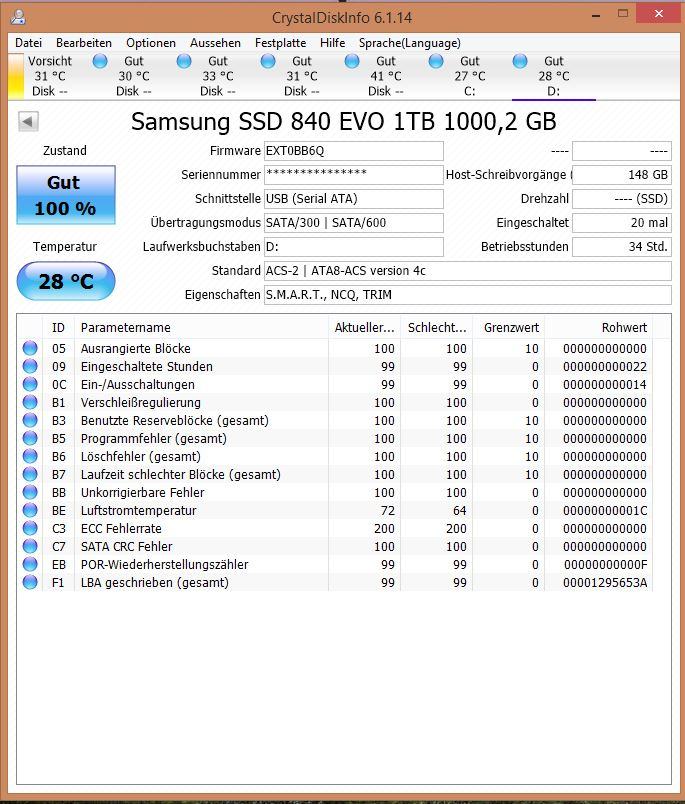Minimize the CrystalDiskInfo window
Viewport: 685px width, 804px height.
coord(596,15)
